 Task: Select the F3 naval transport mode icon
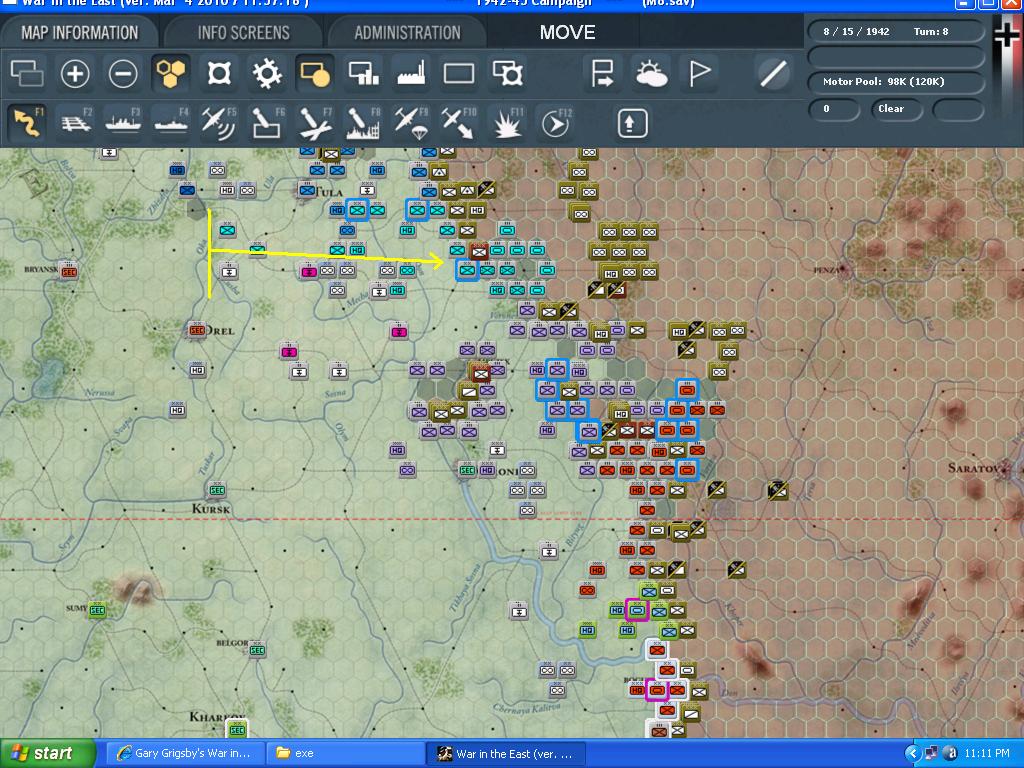point(123,123)
